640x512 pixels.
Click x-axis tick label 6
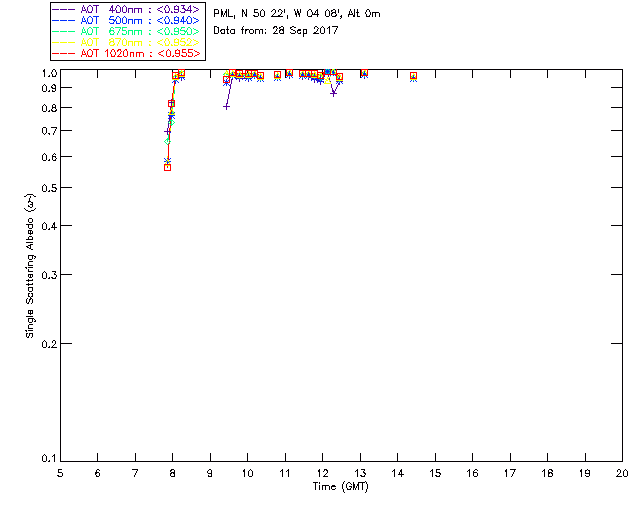pos(98,473)
